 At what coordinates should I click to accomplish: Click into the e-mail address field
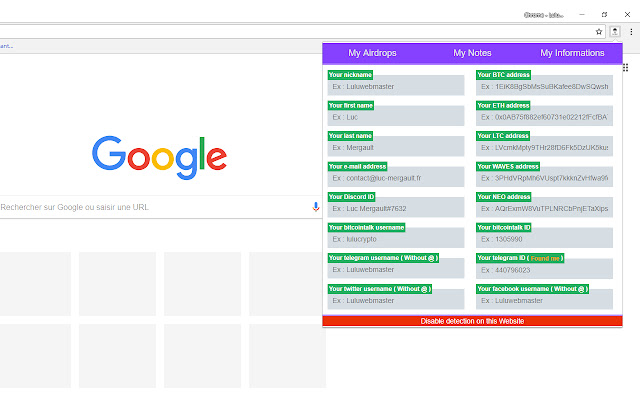(x=396, y=178)
